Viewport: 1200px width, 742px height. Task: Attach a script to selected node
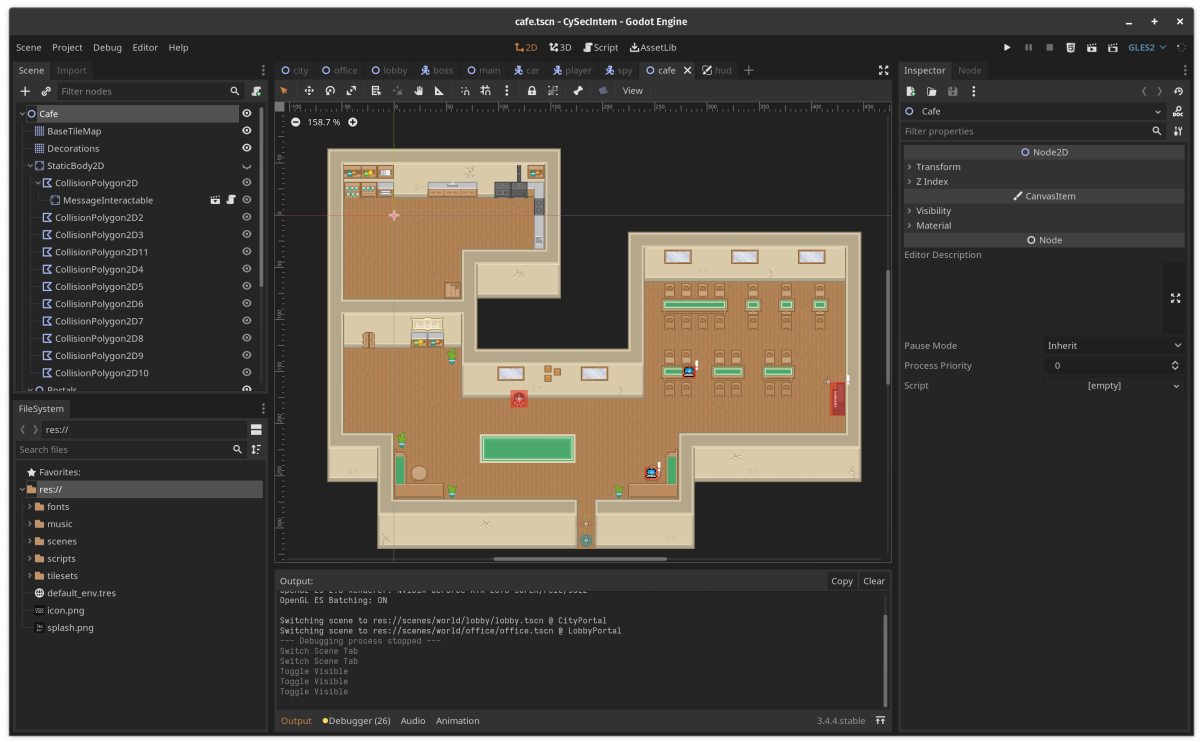pyautogui.click(x=257, y=91)
